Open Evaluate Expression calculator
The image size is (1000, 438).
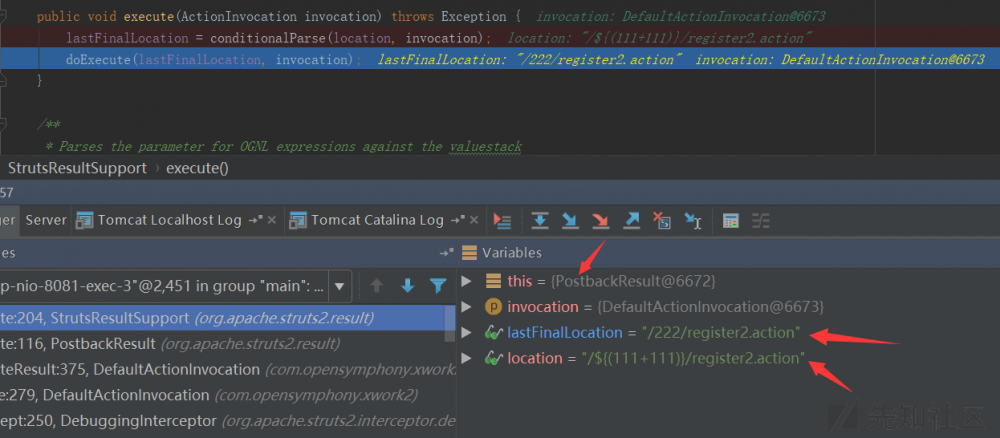pos(731,220)
